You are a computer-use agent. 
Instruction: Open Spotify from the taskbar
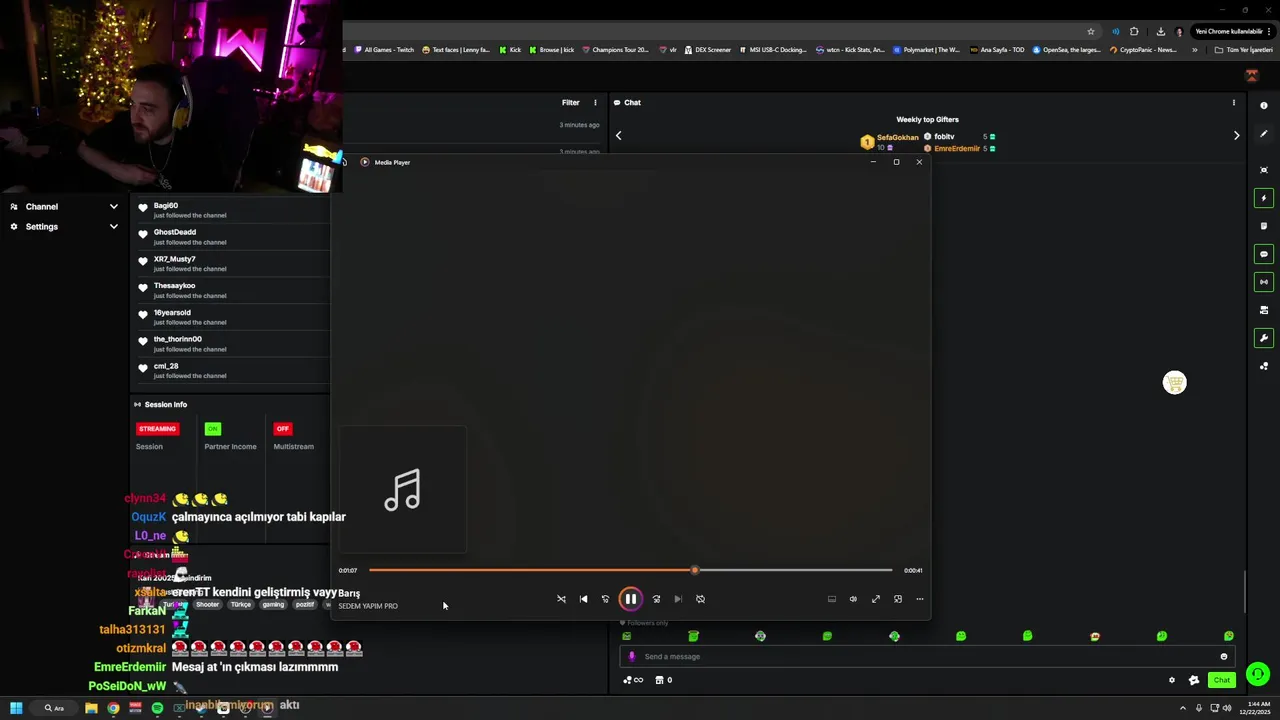pyautogui.click(x=157, y=708)
